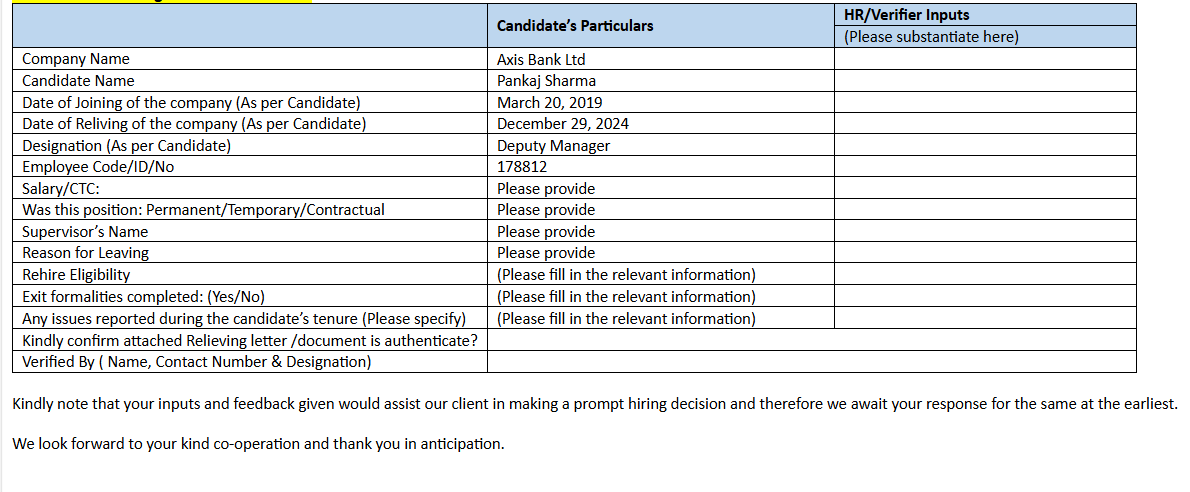Click HR input cell for Date of Joining
The image size is (1190, 492).
(x=985, y=102)
